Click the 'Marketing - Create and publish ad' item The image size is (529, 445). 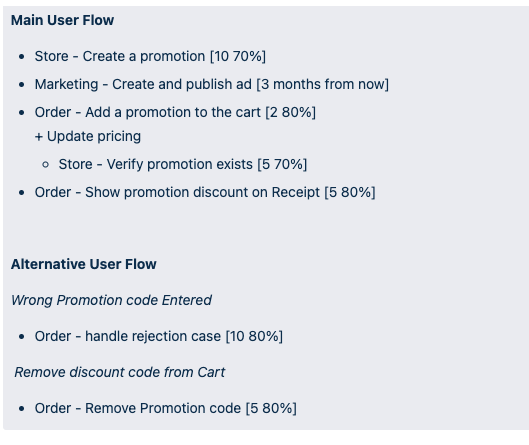[x=212, y=84]
